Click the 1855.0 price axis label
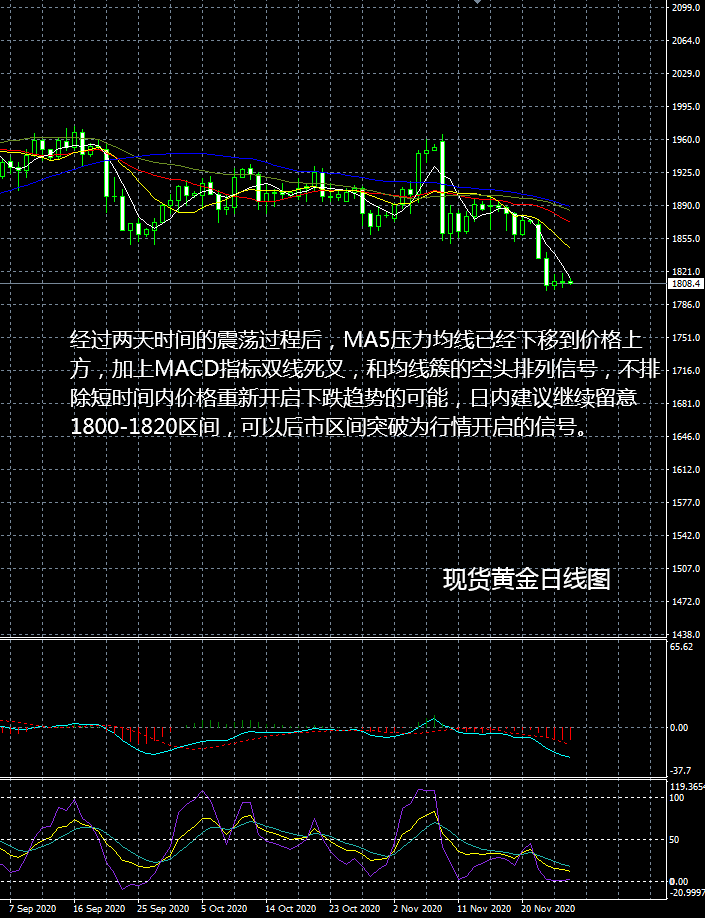This screenshot has height=918, width=705. click(686, 239)
